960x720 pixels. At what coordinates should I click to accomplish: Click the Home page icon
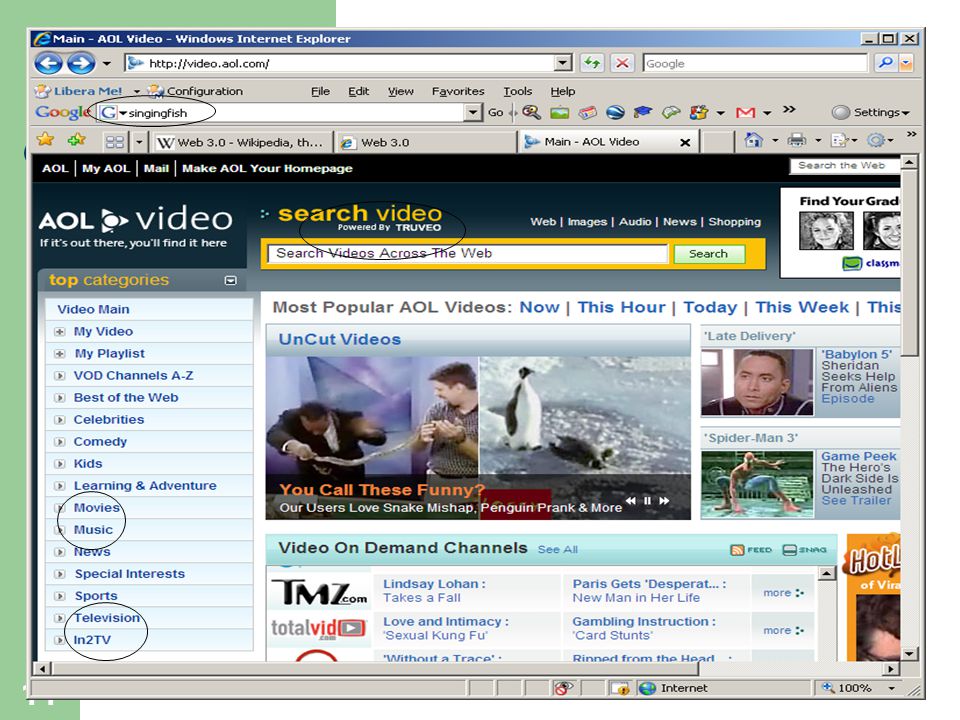753,140
